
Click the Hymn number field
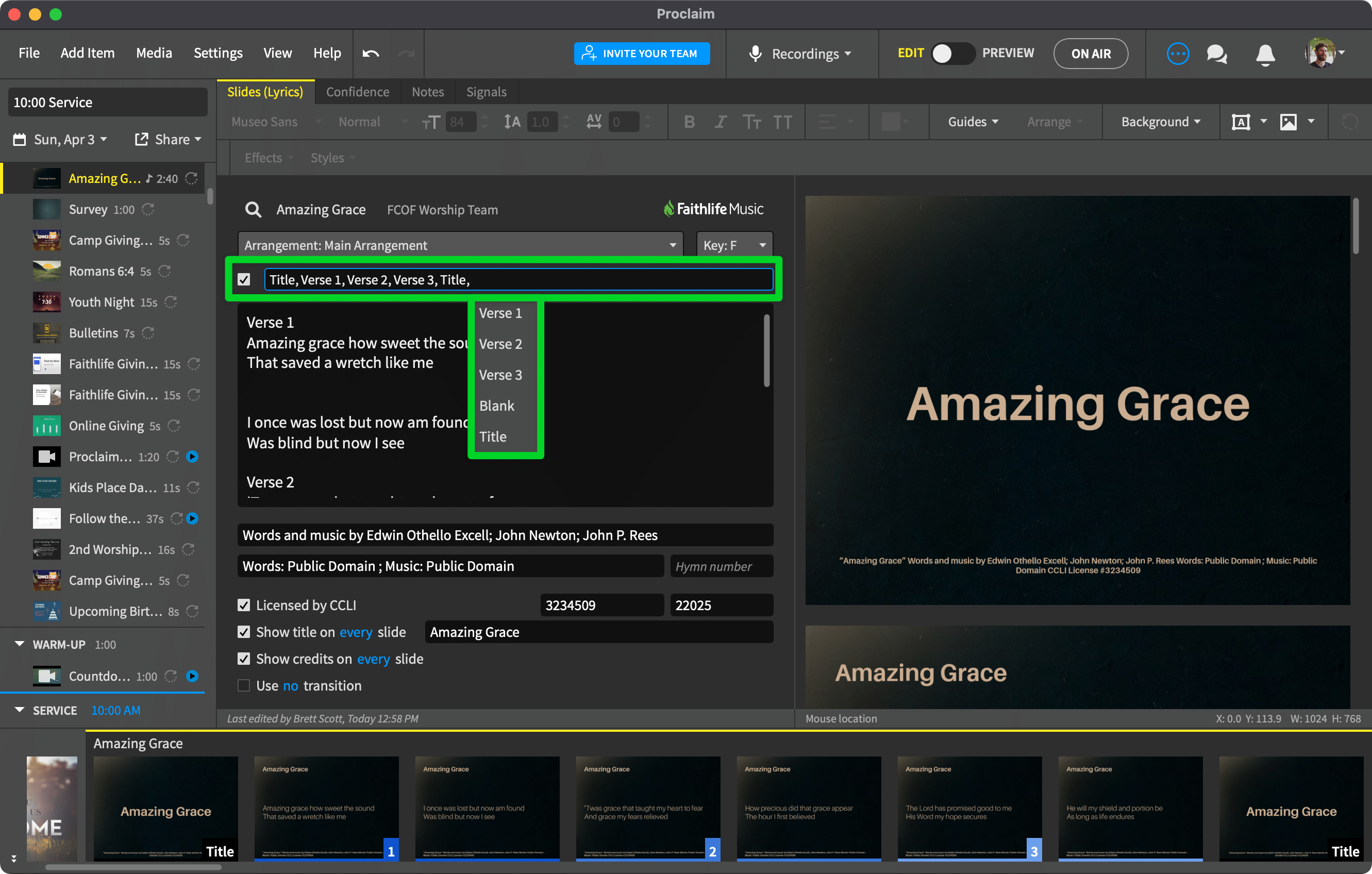point(722,566)
